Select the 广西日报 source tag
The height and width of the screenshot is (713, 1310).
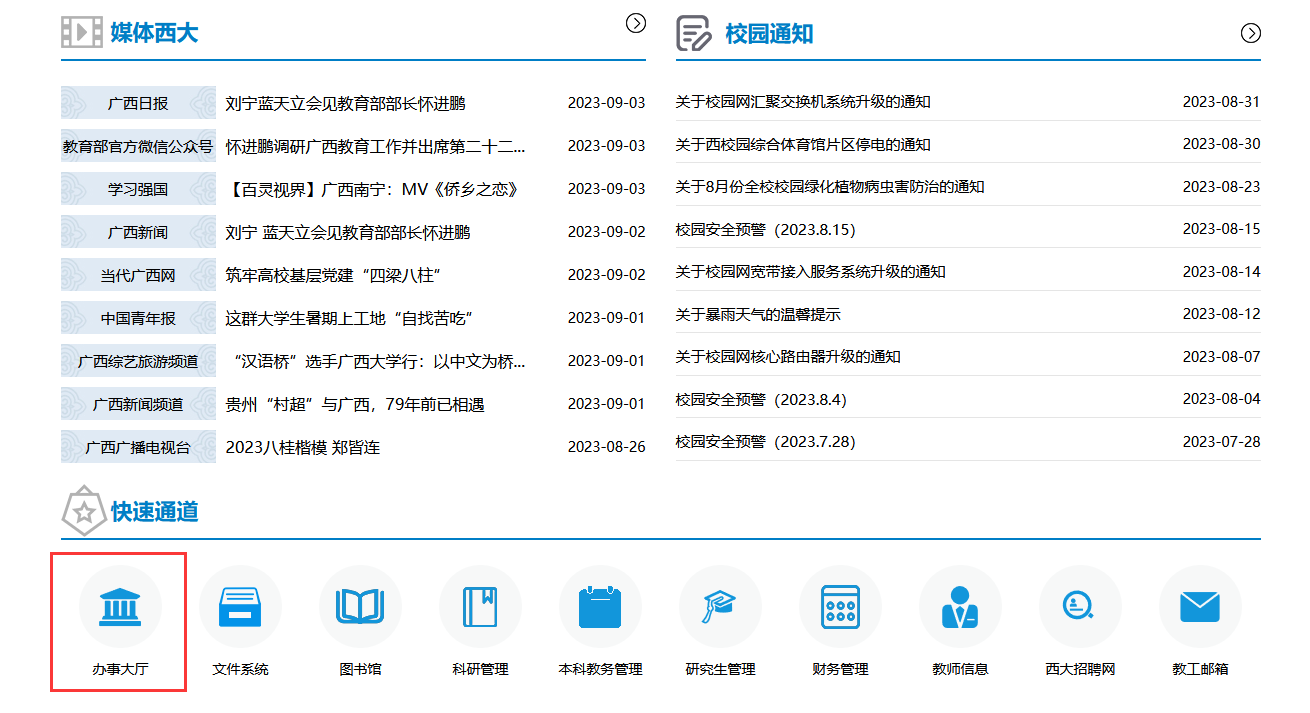coord(138,103)
